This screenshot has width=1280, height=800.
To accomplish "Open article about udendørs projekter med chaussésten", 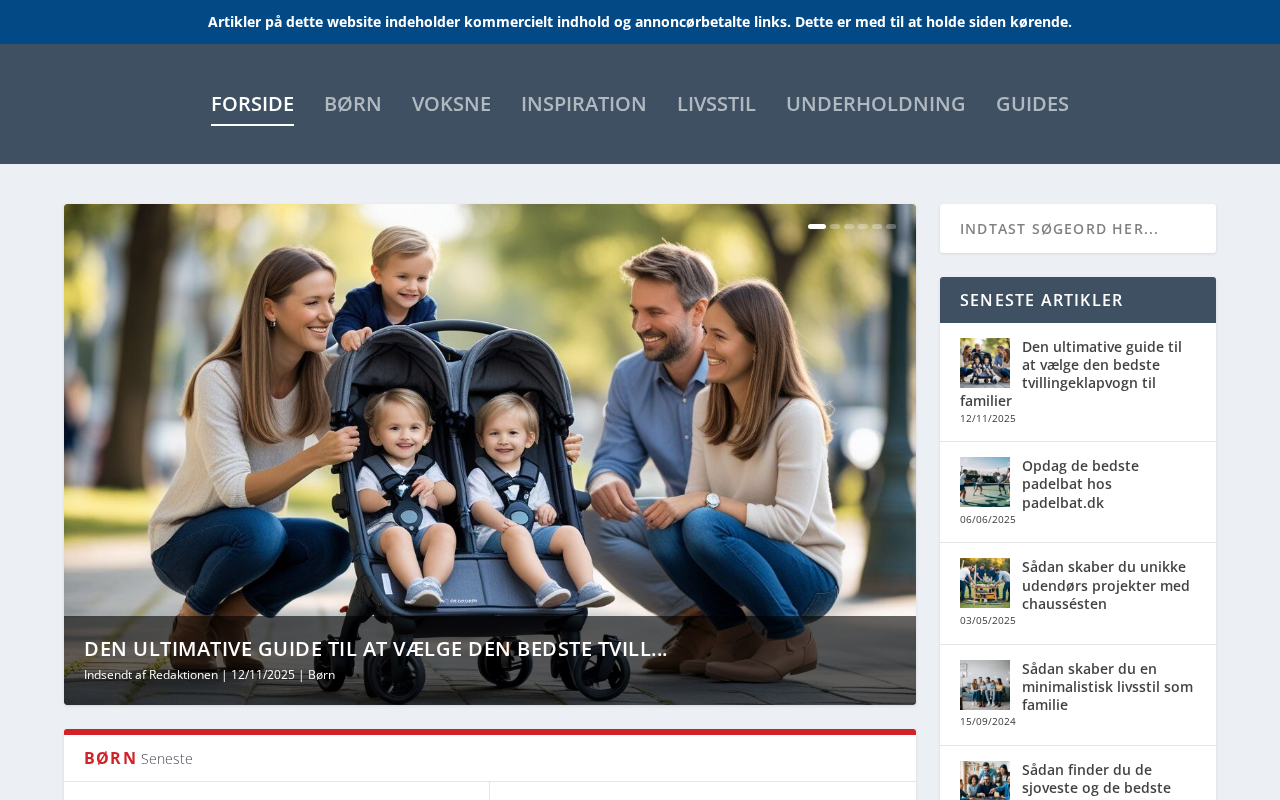I will (1106, 585).
